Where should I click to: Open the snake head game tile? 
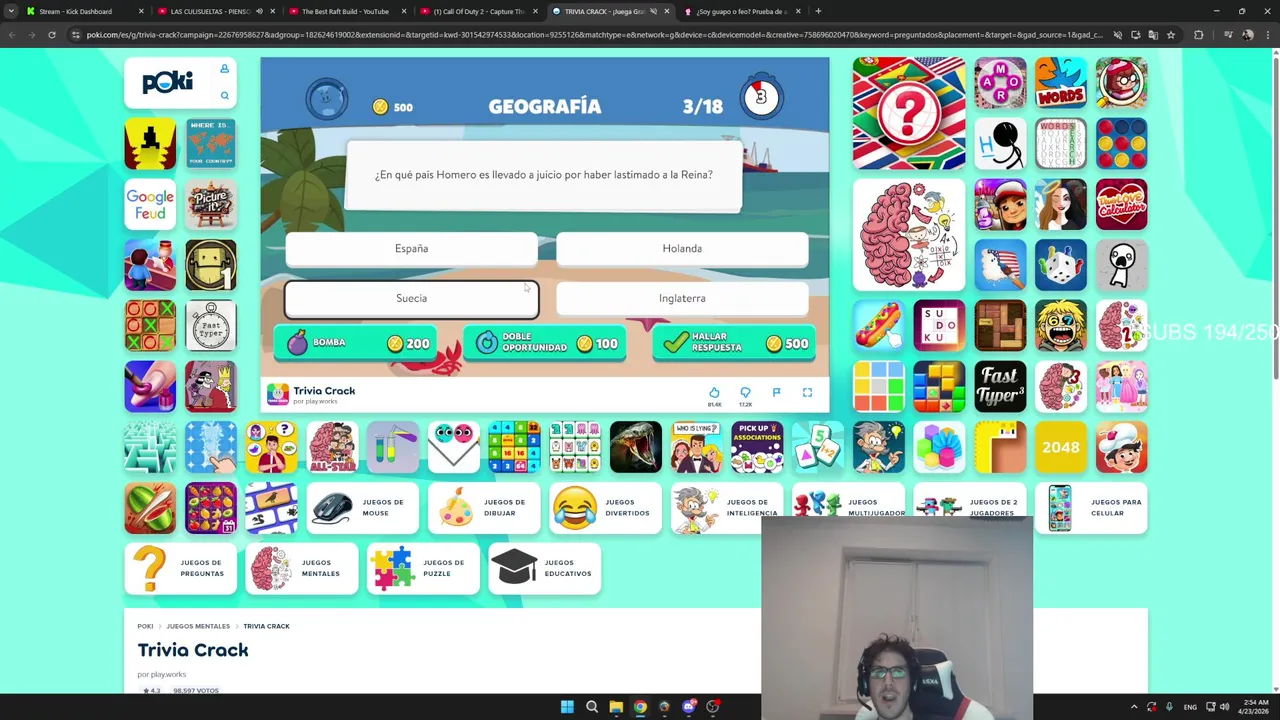pos(636,447)
